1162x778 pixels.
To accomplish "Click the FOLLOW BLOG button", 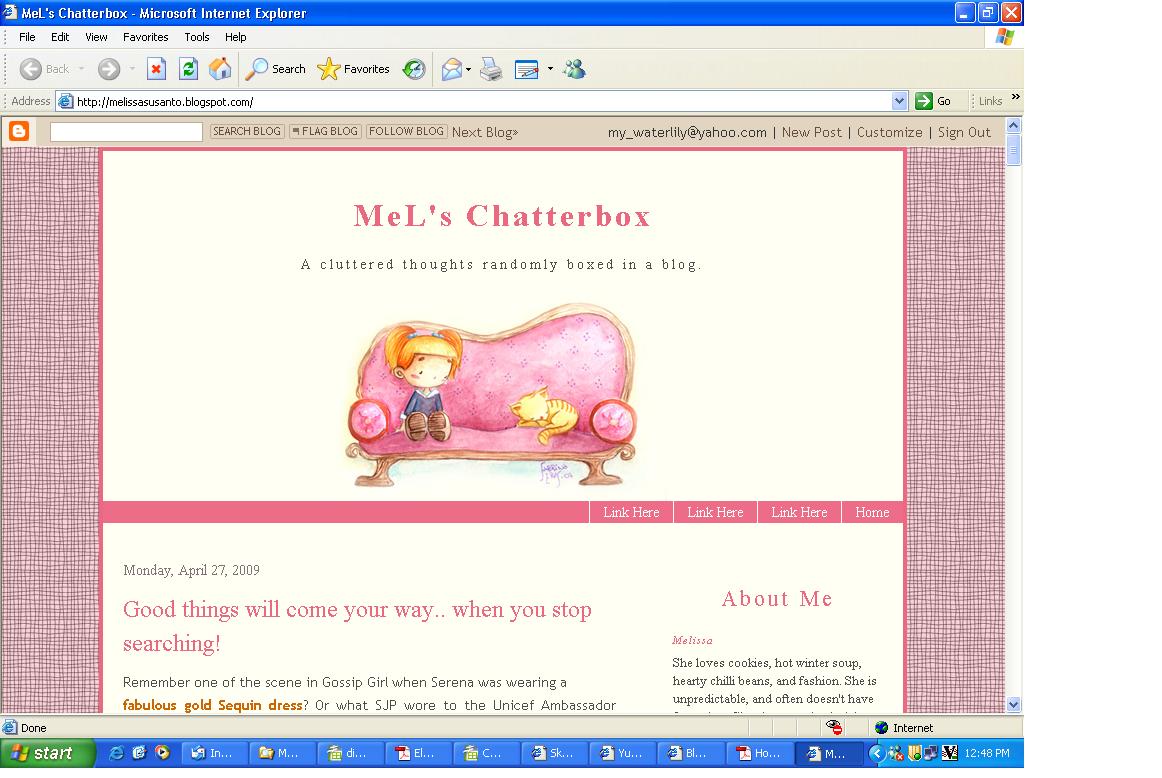I will tap(406, 131).
